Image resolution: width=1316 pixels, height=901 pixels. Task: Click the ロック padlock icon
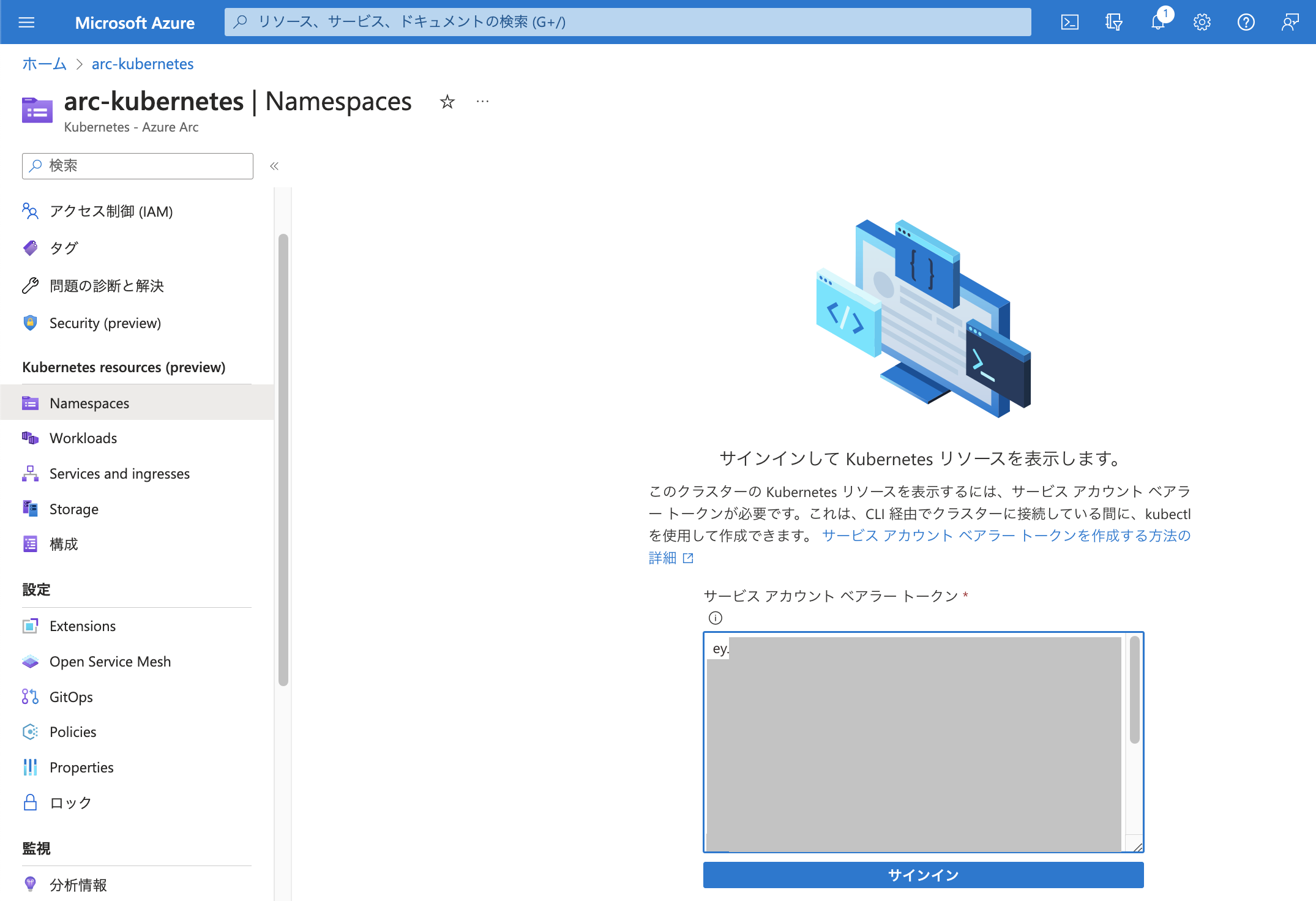point(30,802)
